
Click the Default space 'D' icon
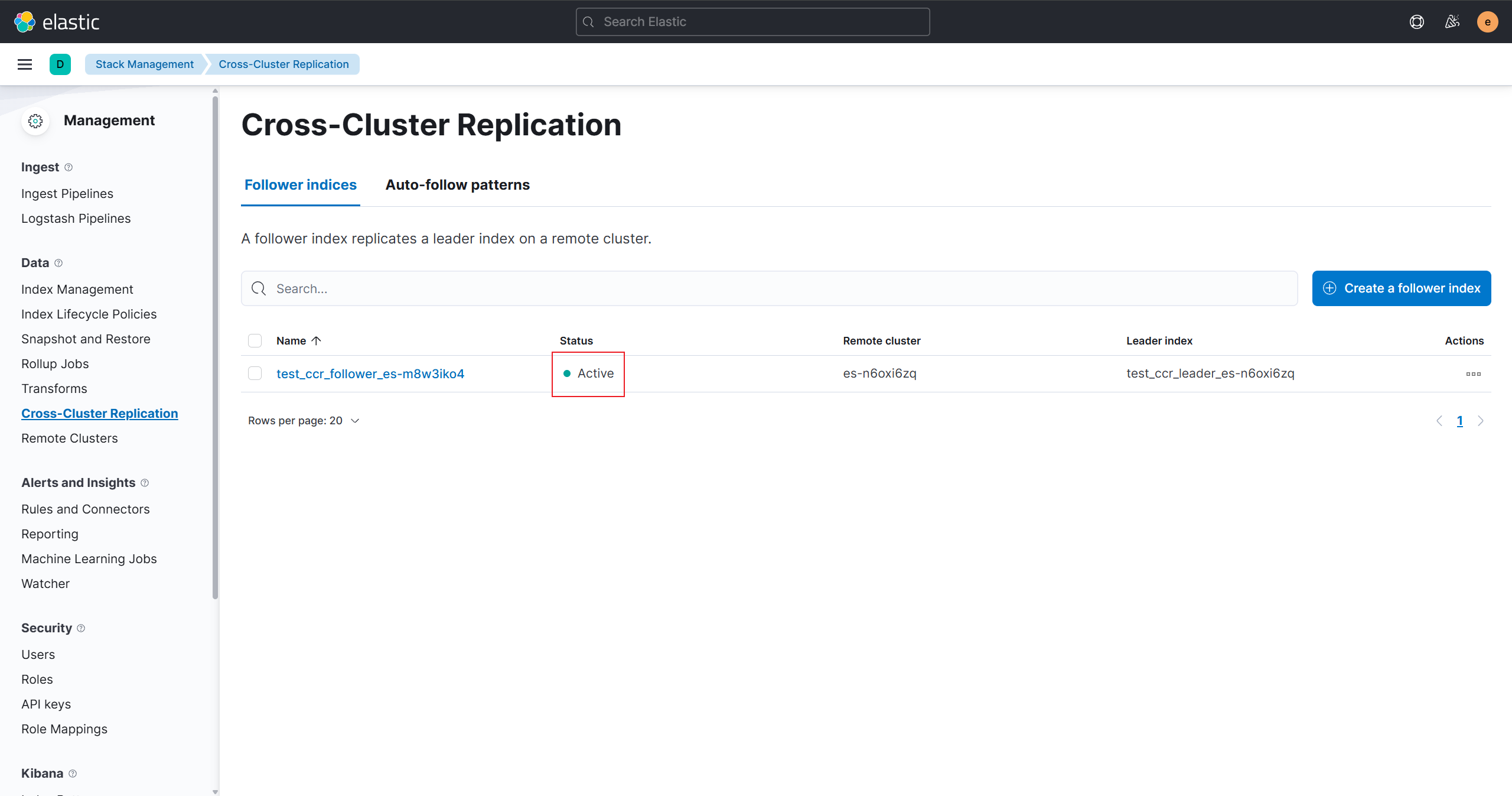[x=60, y=64]
